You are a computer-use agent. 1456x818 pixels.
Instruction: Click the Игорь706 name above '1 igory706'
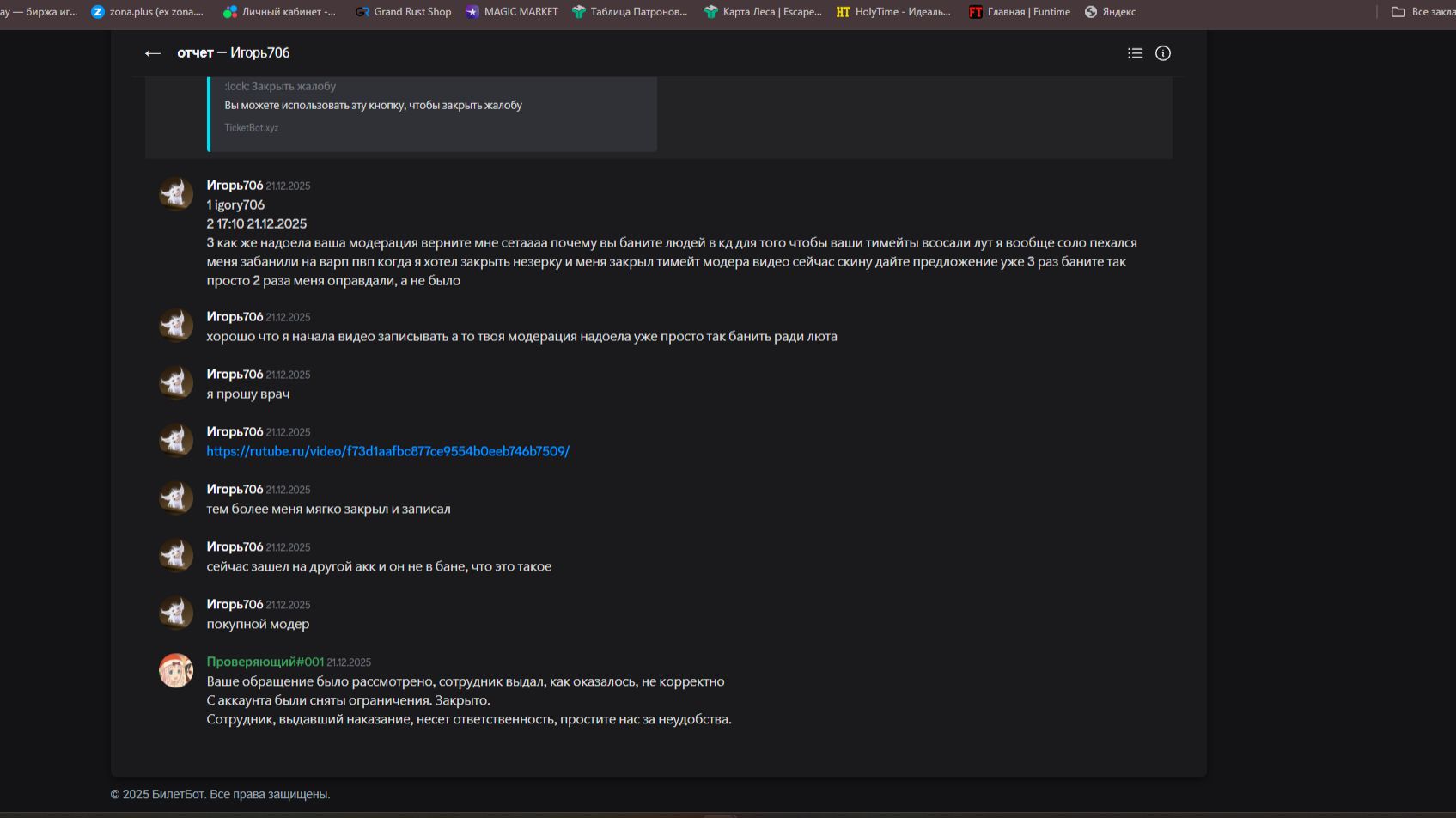(x=235, y=185)
